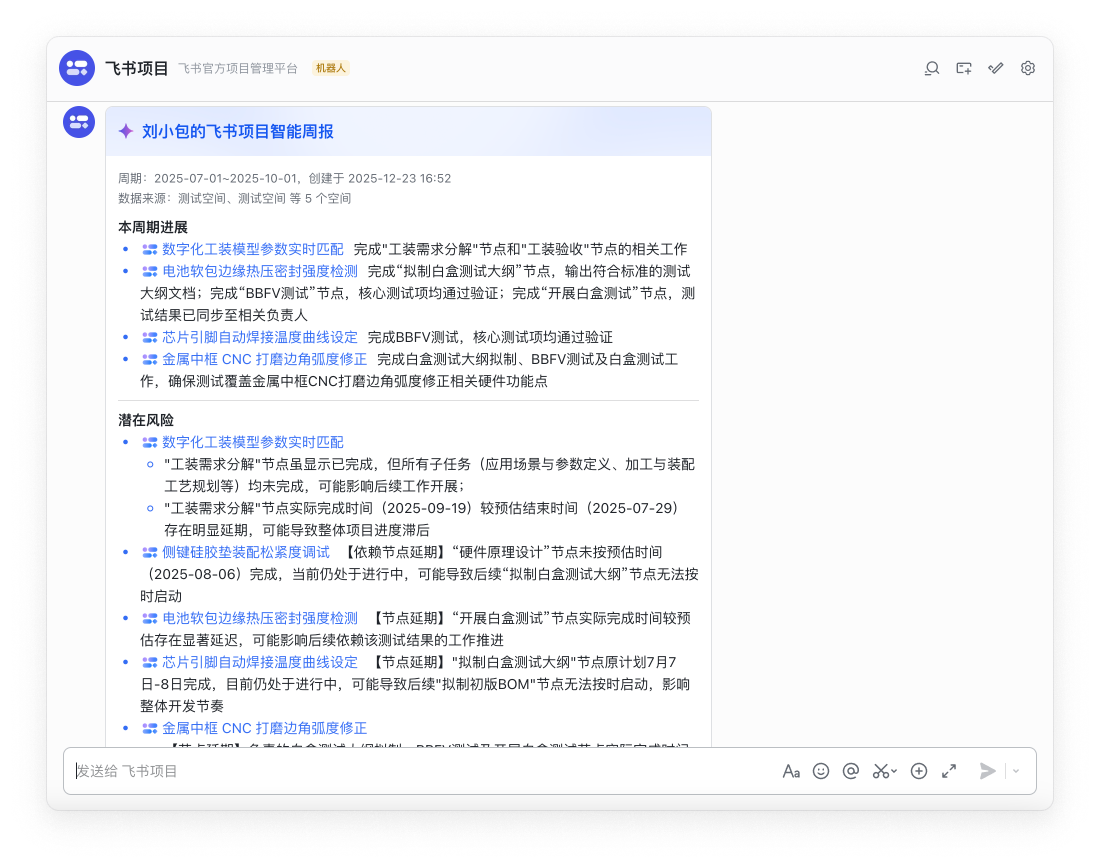The image size is (1100, 867).
Task: Open 芯片引脚自动焊接温度曲线设定 link under 潜在风险
Action: [260, 661]
